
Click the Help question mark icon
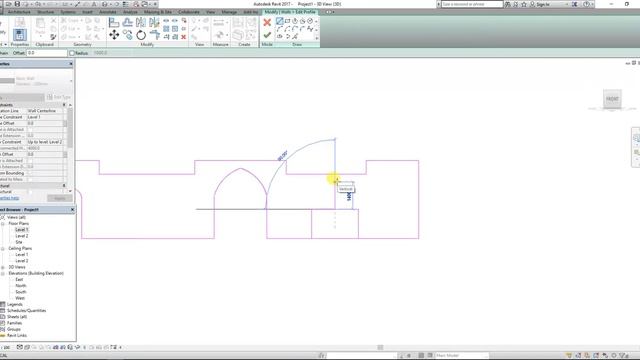(x=587, y=4)
